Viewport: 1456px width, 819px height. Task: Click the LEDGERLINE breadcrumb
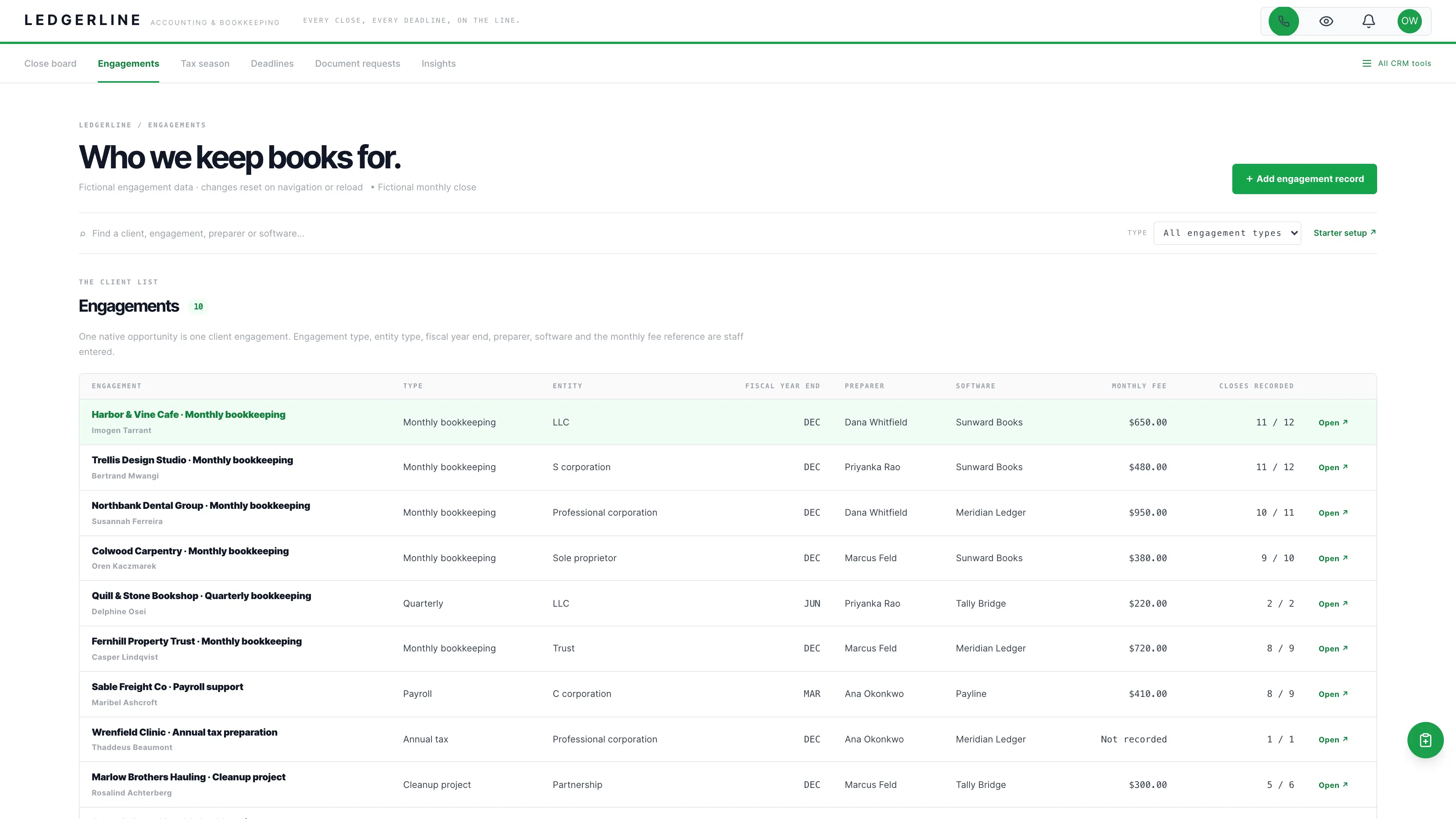[105, 125]
